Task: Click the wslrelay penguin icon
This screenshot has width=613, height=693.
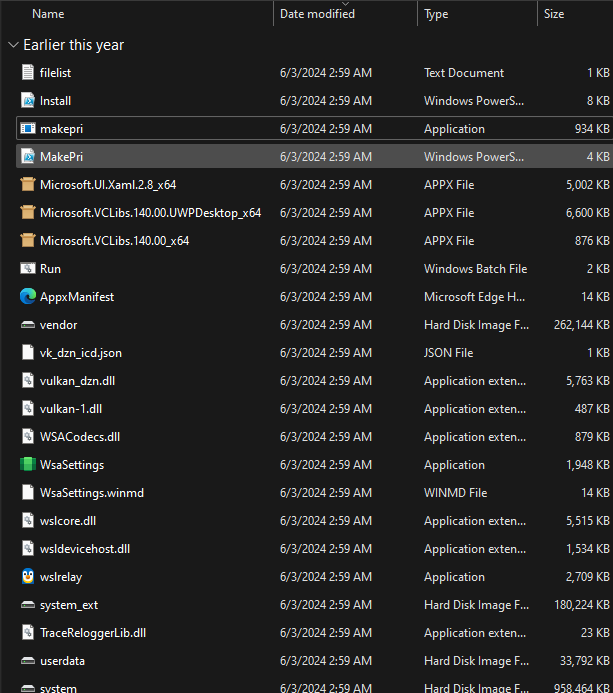Action: click(27, 576)
